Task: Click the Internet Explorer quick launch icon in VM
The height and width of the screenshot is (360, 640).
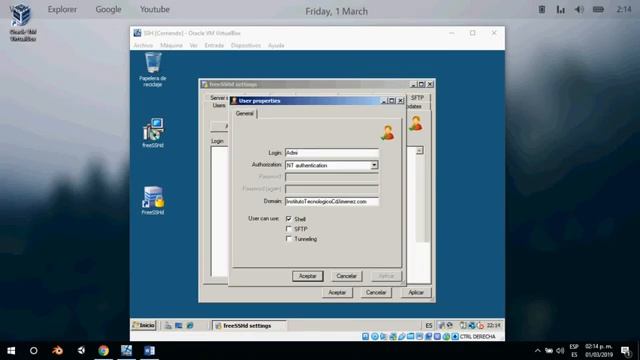Action: 190,325
